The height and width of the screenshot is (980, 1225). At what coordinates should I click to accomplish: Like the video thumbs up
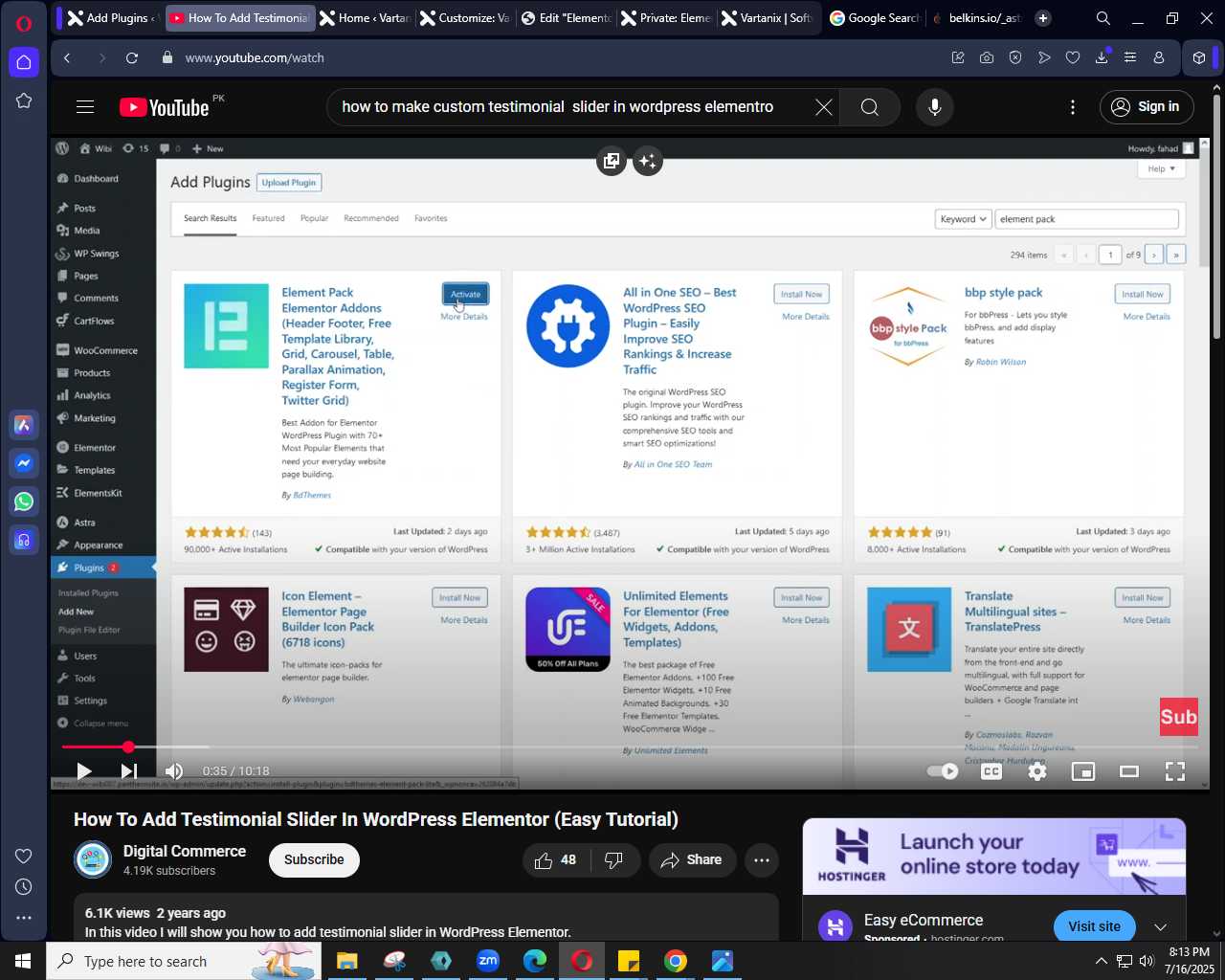pyautogui.click(x=555, y=860)
